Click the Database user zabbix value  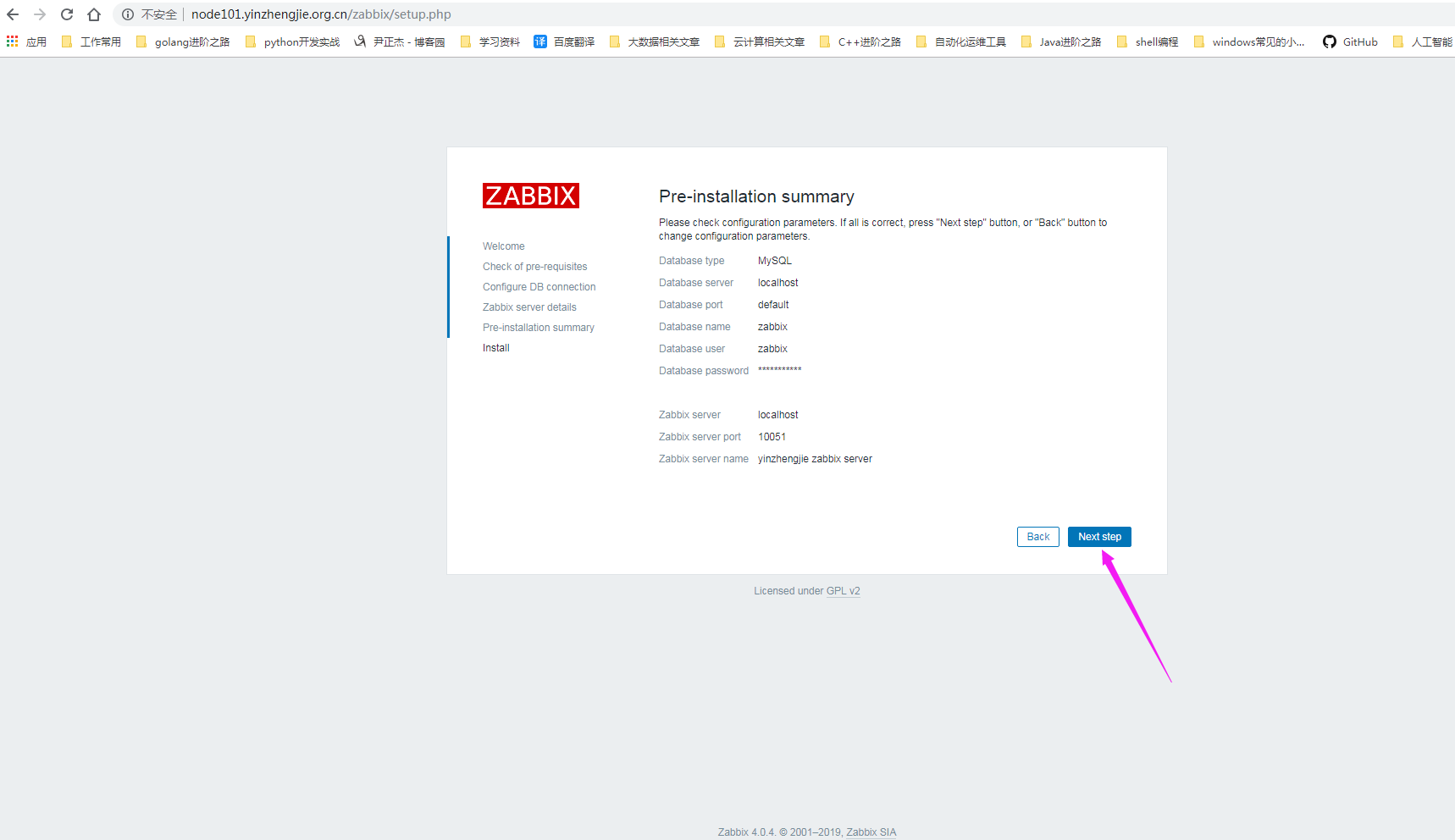[772, 349]
